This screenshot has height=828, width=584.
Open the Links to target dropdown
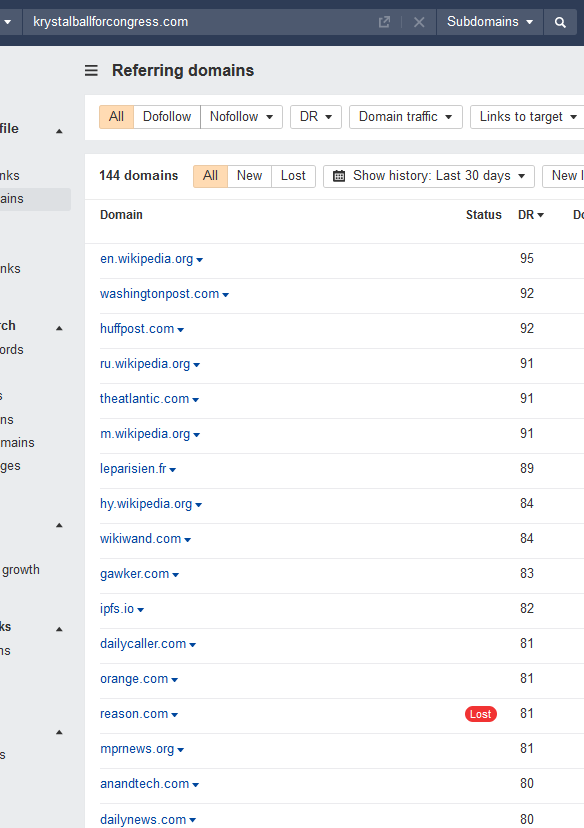[x=527, y=117]
